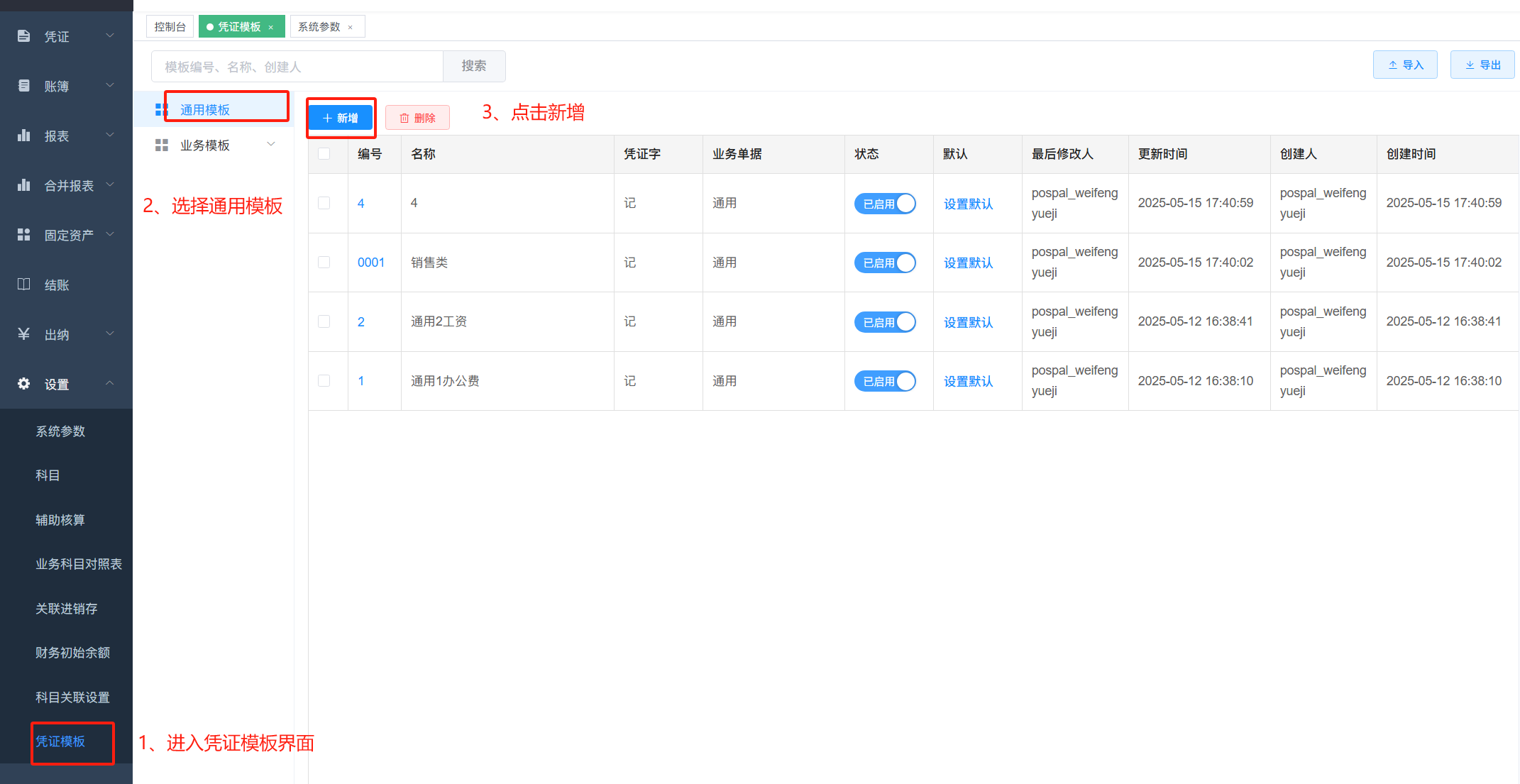Open the 凭证模板 menu item

click(60, 741)
